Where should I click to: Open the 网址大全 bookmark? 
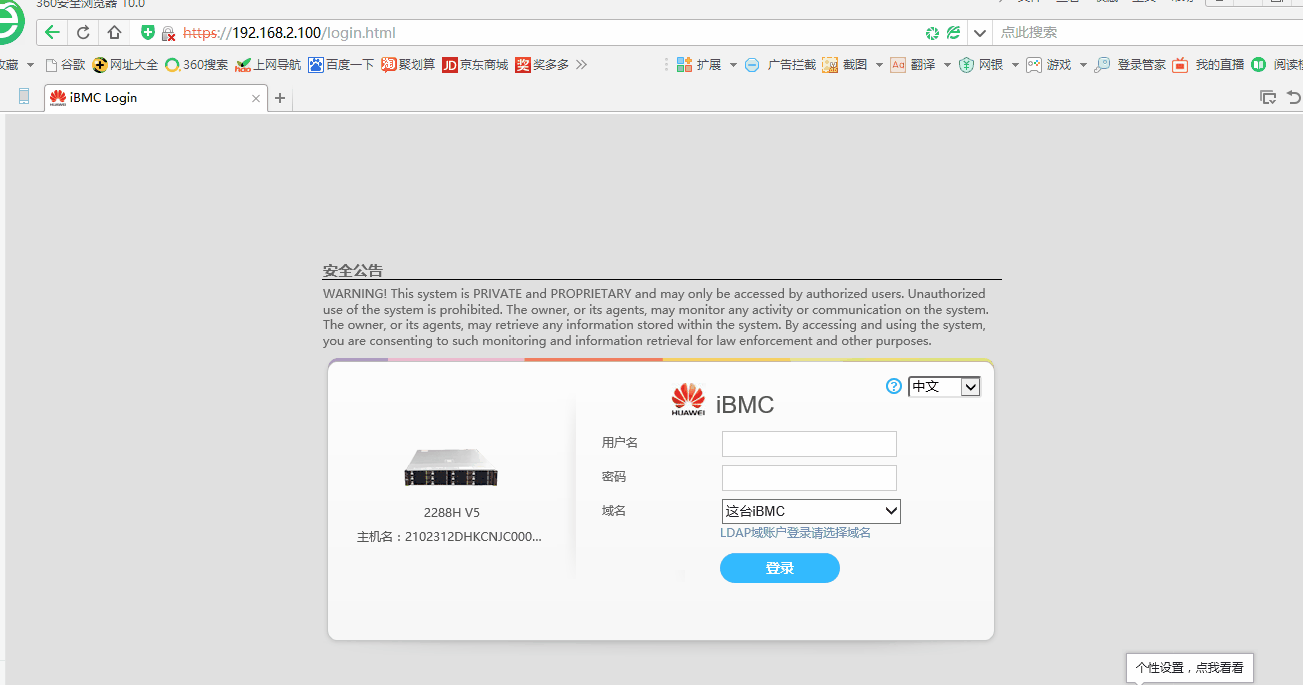click(x=125, y=64)
